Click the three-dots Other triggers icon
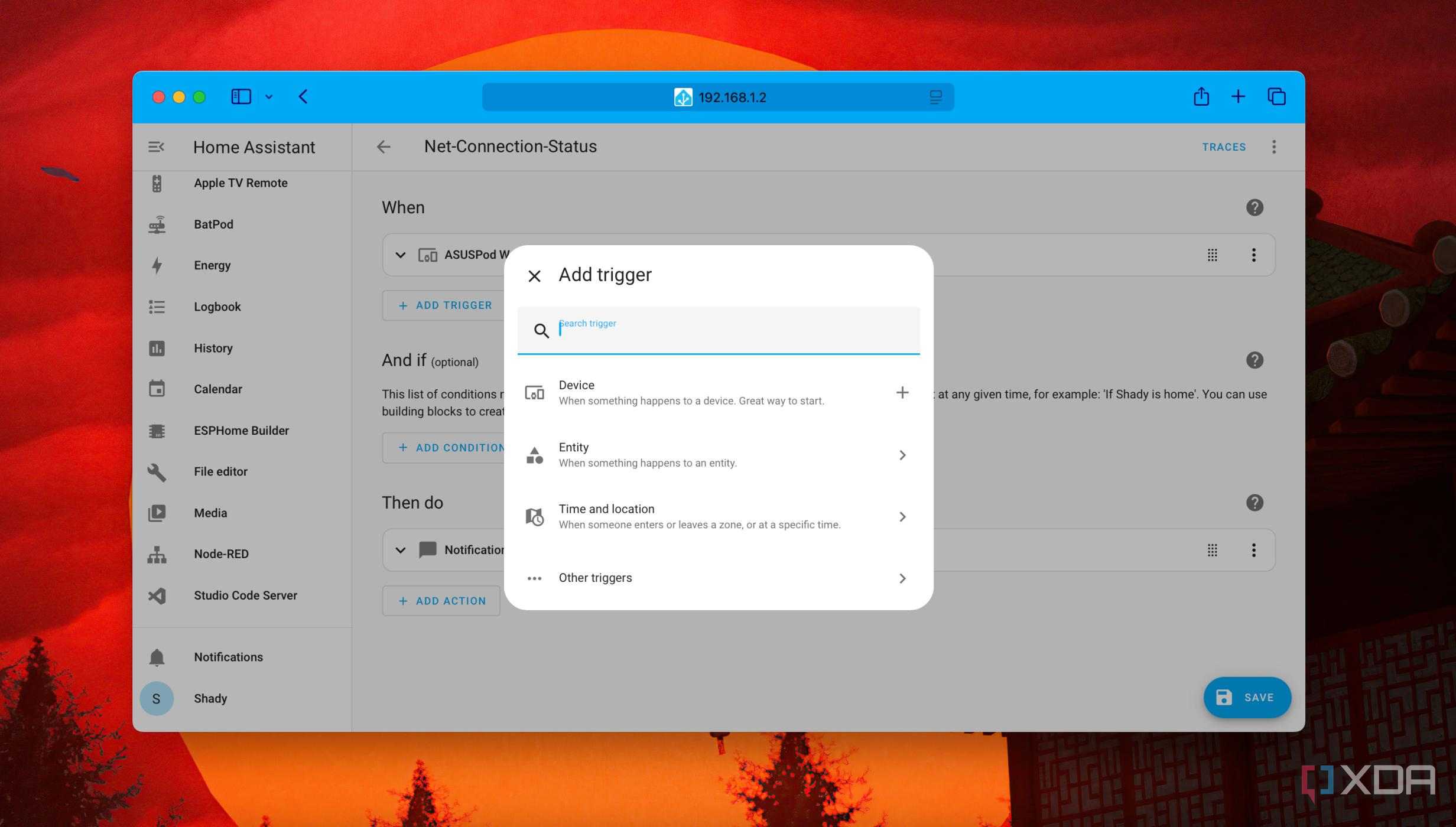Viewport: 1456px width, 827px height. point(534,578)
